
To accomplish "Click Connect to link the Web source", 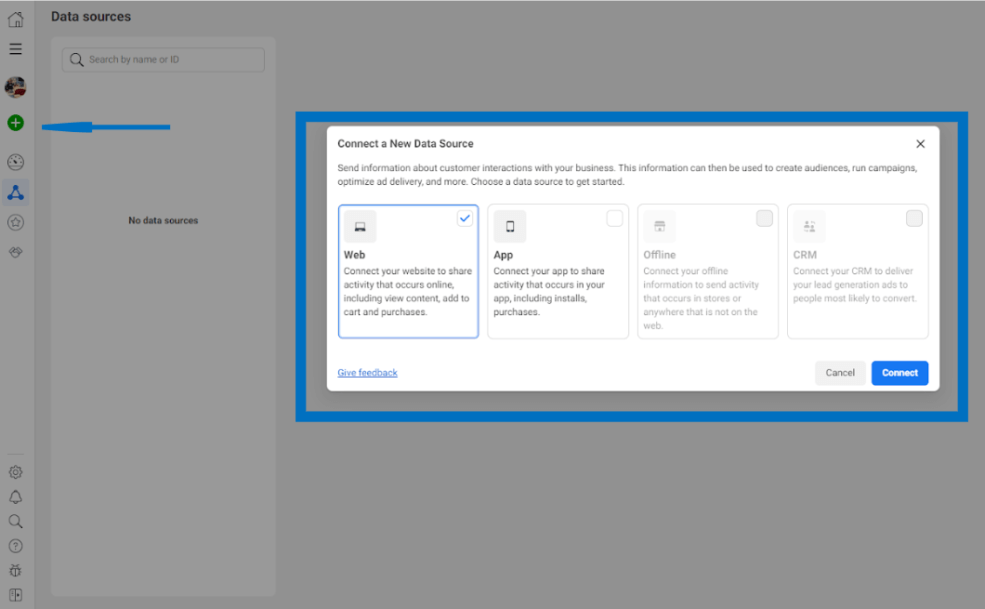I will point(899,372).
